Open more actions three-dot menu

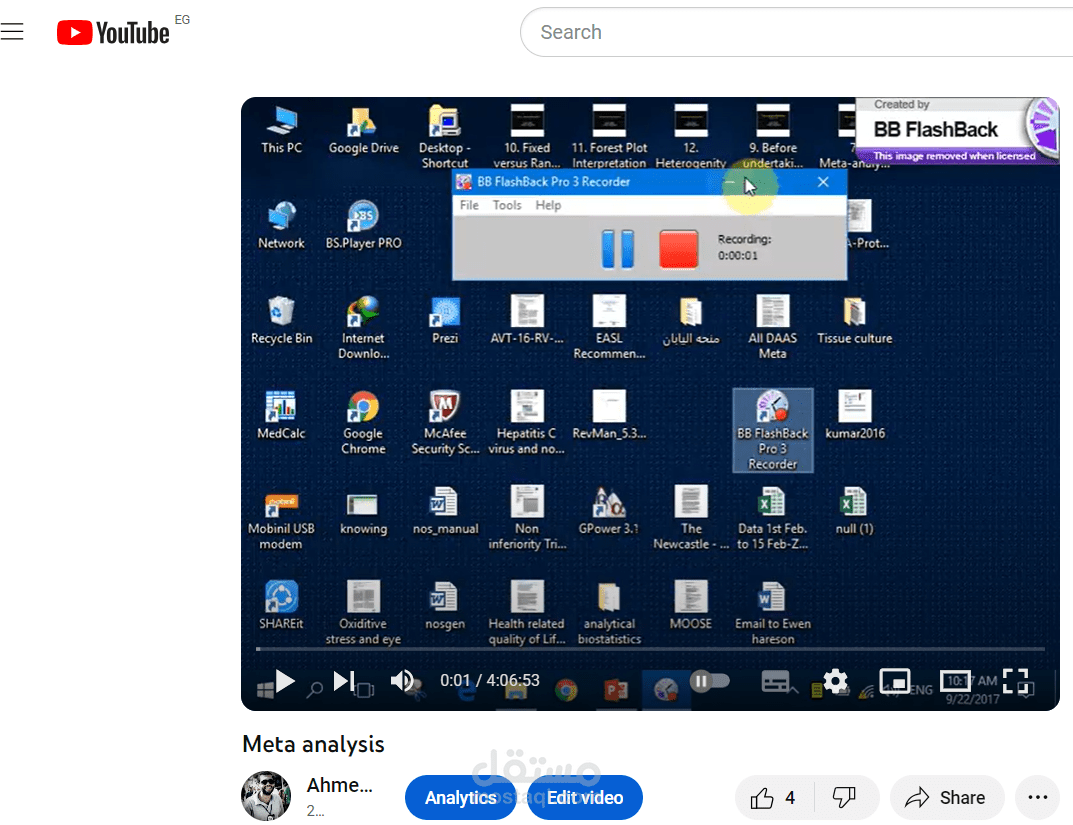pos(1037,798)
